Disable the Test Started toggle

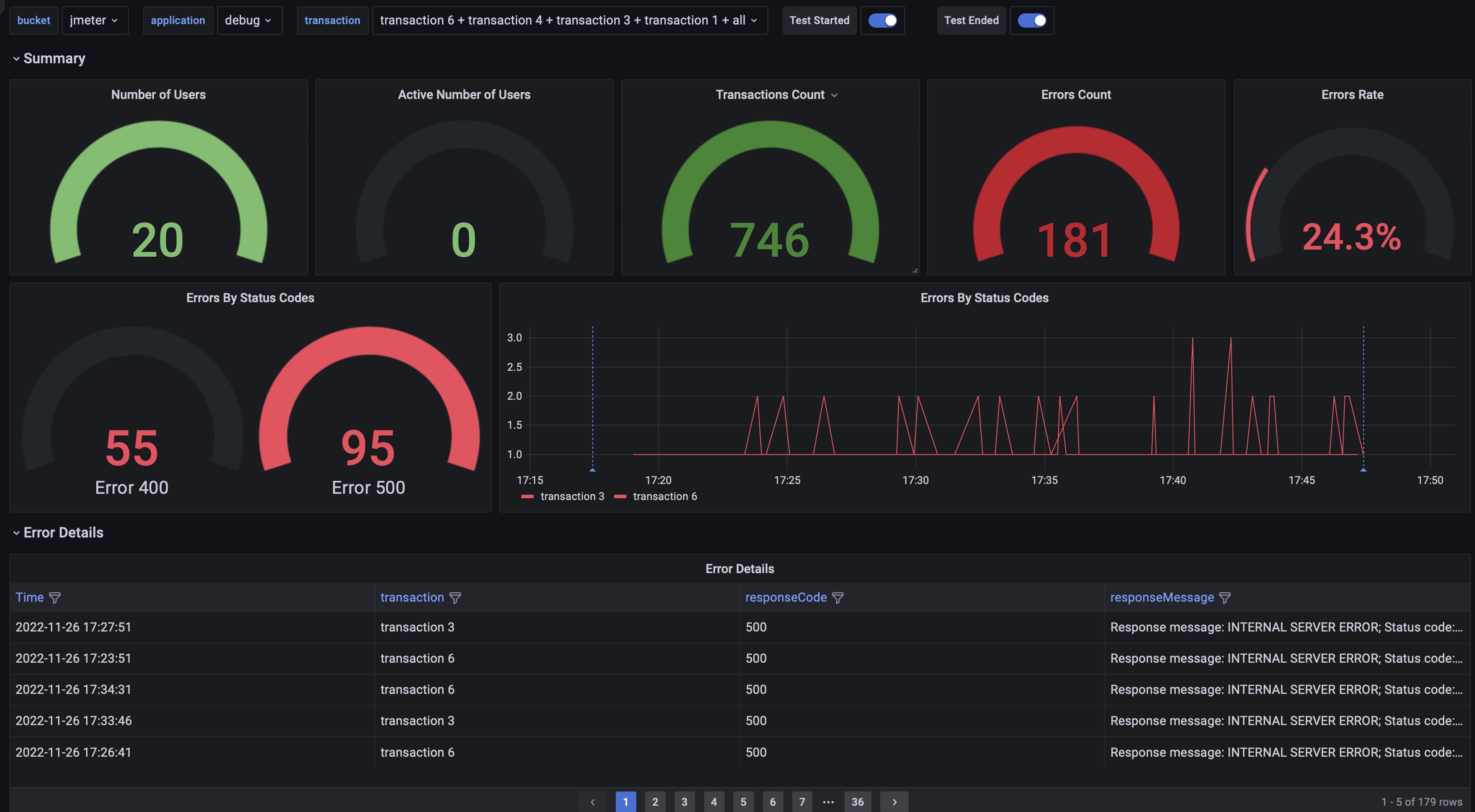click(x=882, y=21)
